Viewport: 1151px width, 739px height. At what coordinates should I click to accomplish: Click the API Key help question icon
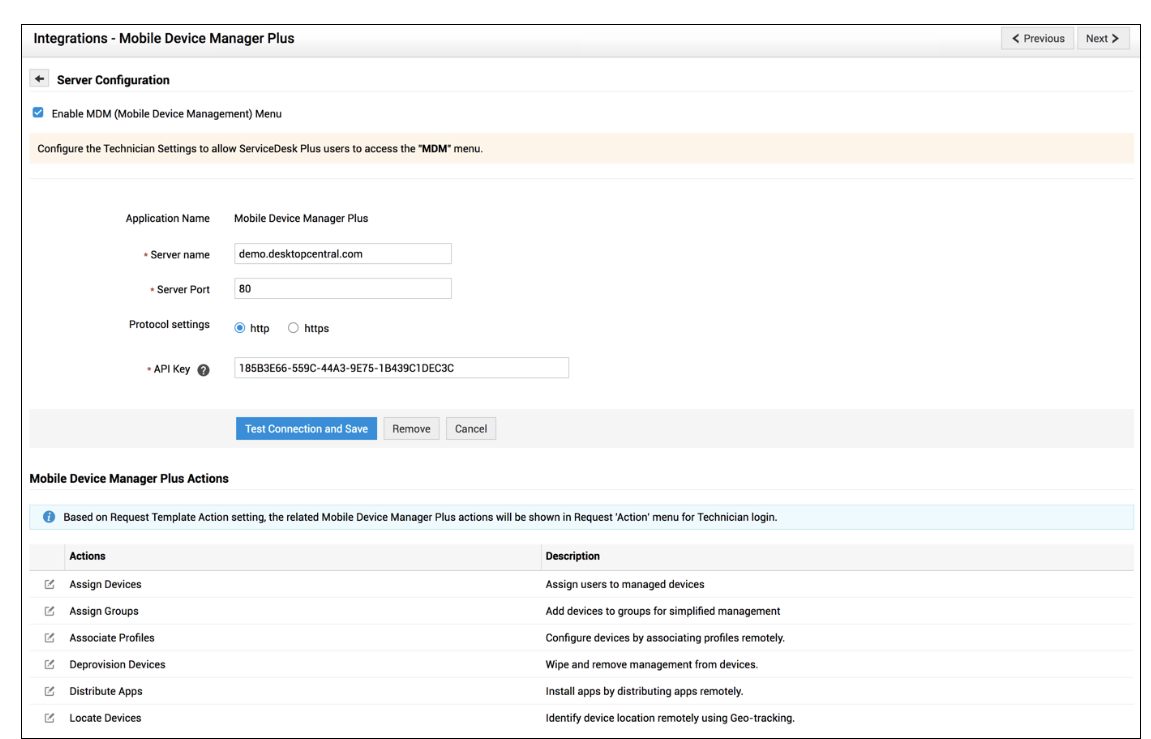pos(204,369)
